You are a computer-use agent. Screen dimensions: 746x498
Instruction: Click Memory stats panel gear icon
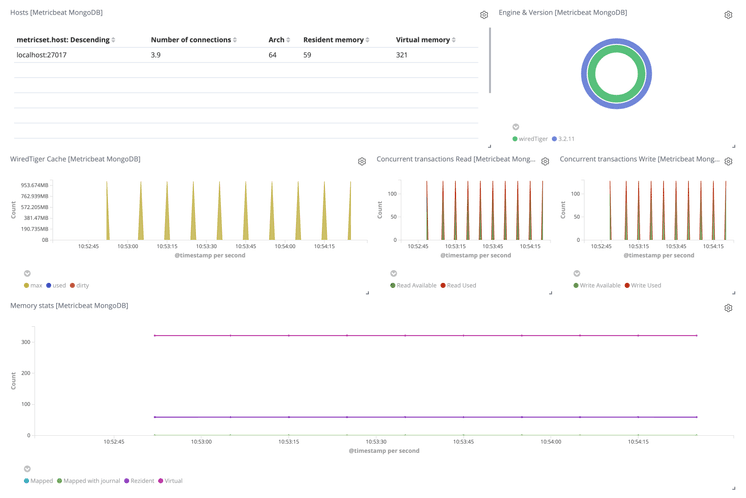coord(728,308)
